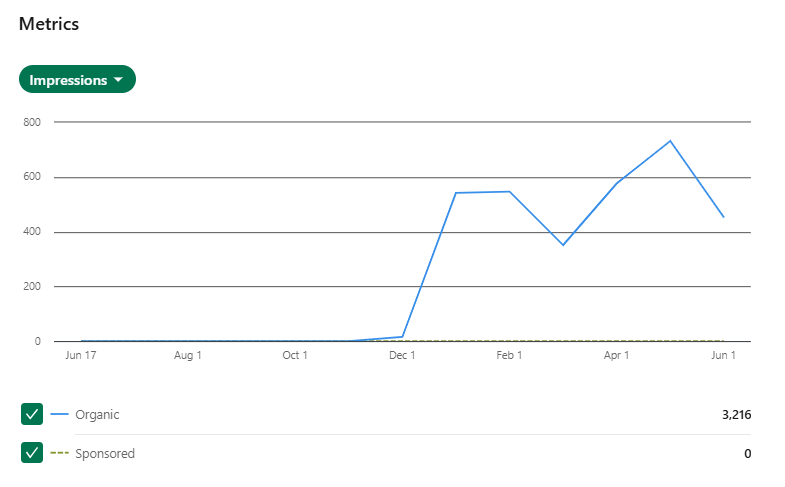Click the Organic line's highest peak point
The image size is (785, 487).
(x=670, y=141)
